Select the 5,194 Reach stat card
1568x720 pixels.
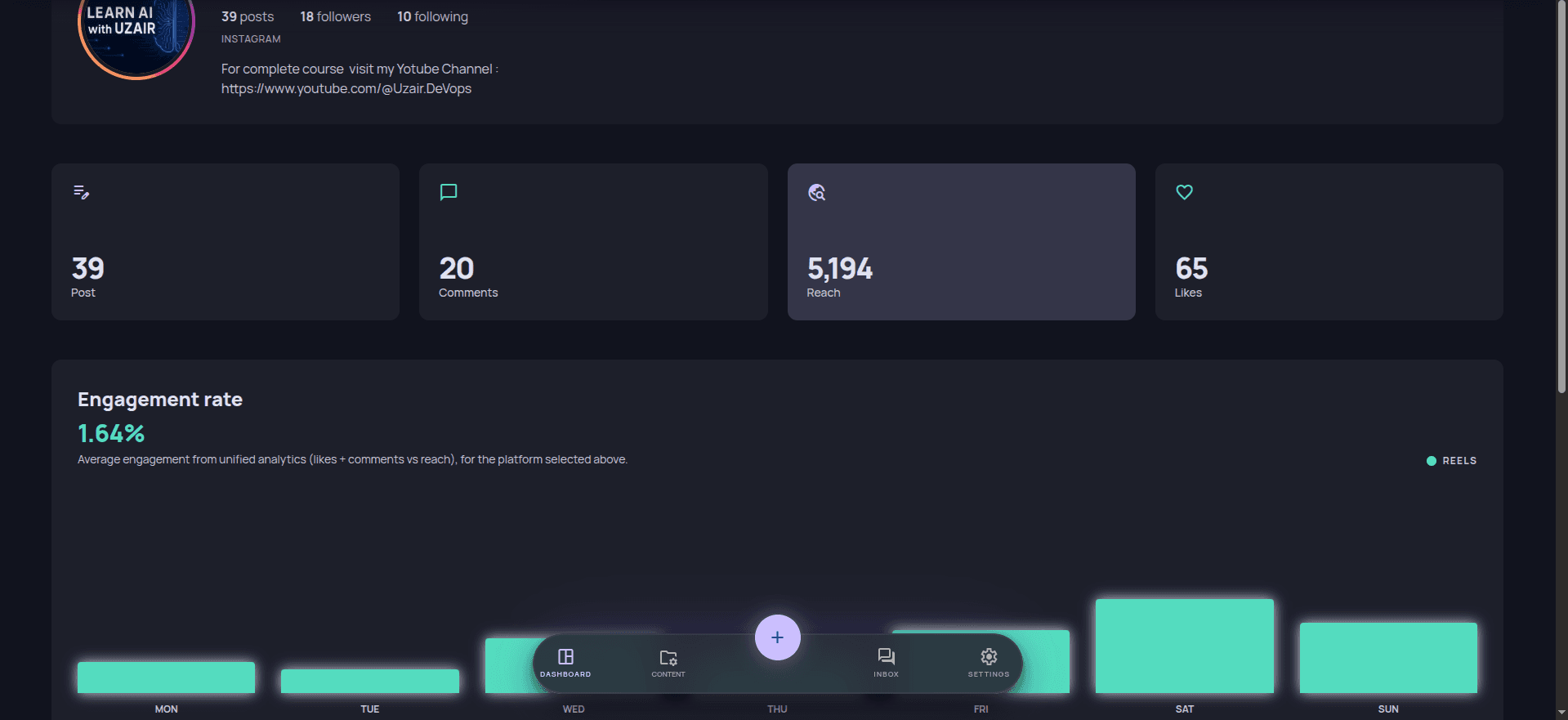(961, 242)
